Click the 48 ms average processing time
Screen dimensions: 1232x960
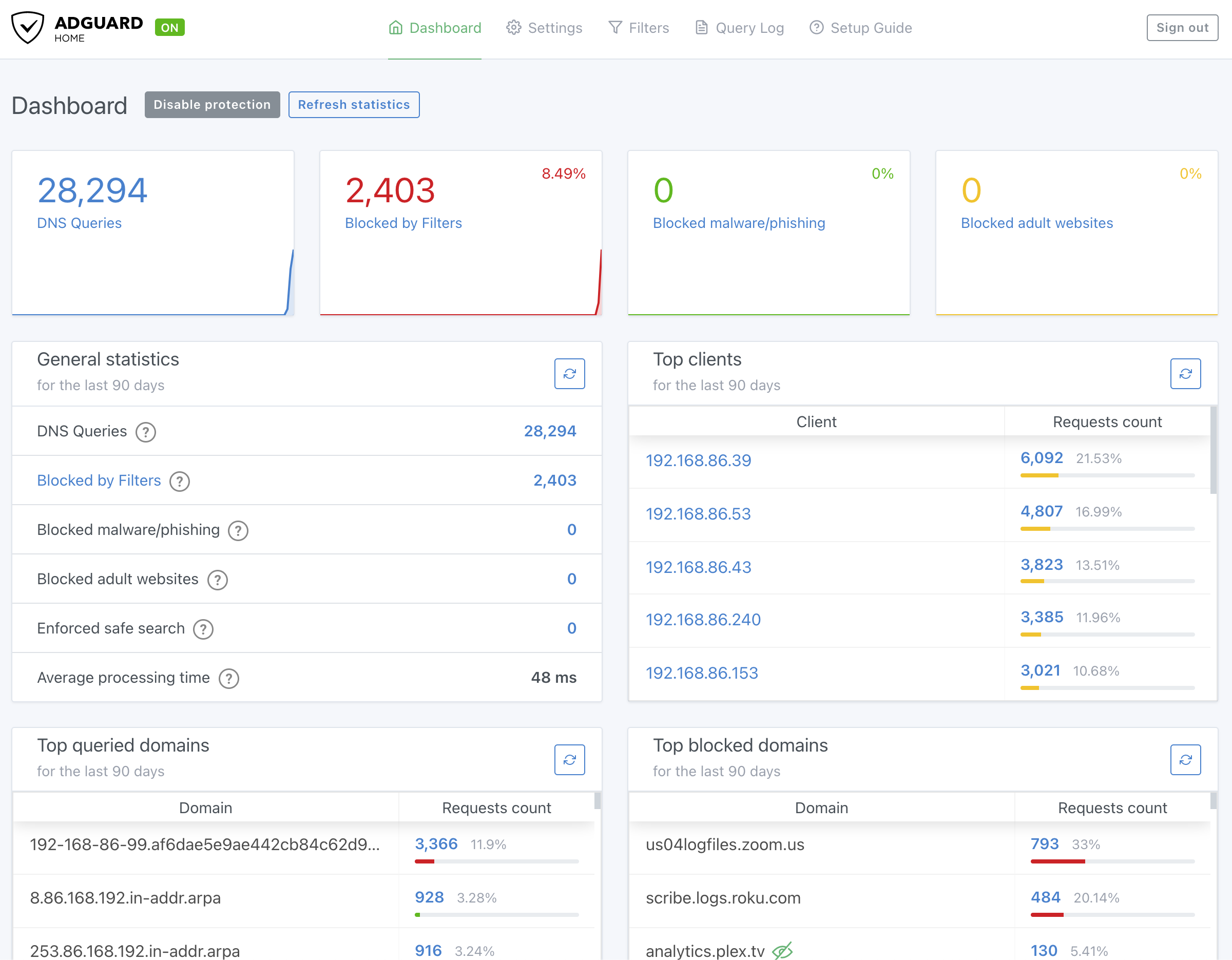pyautogui.click(x=553, y=678)
